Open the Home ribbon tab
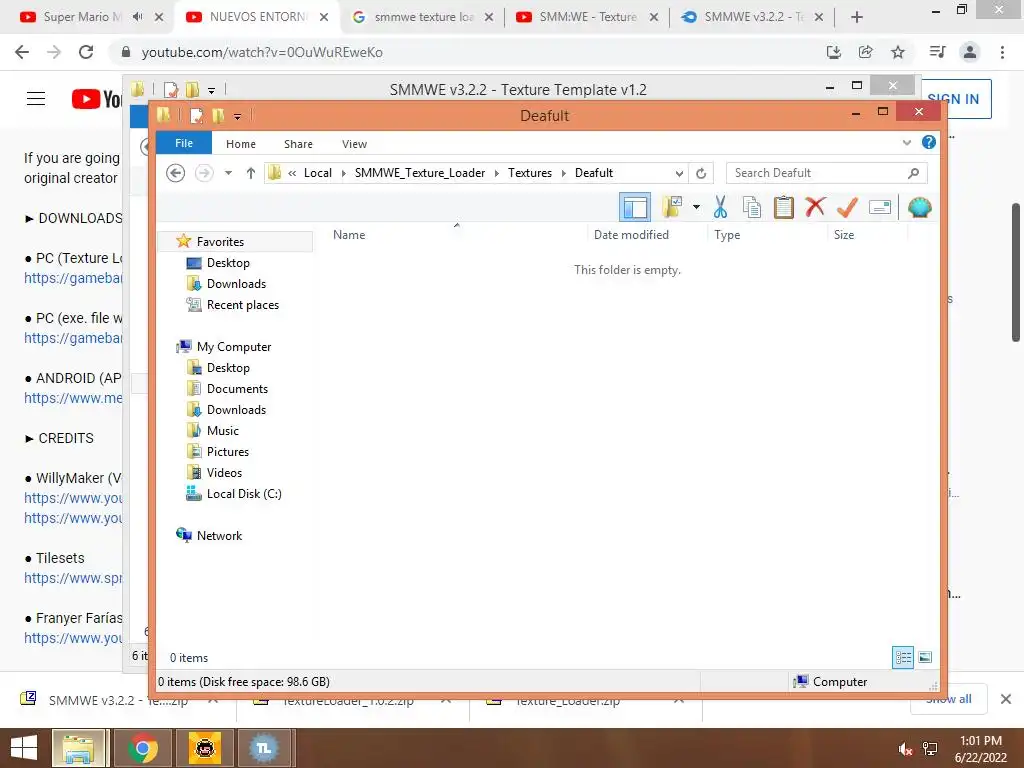Screen dimensions: 1024x768 tap(241, 144)
